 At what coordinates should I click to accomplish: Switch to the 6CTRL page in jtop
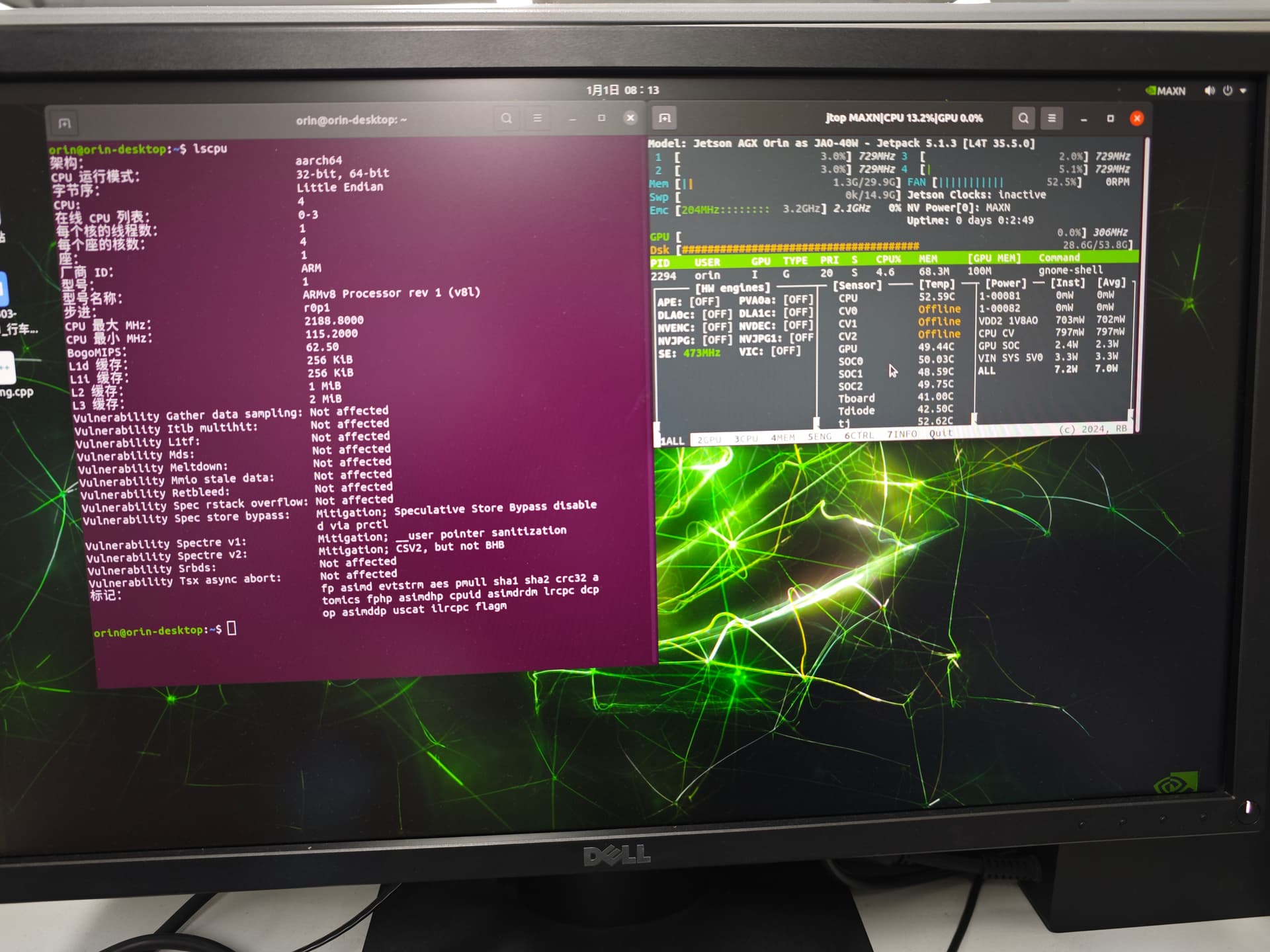tap(859, 436)
